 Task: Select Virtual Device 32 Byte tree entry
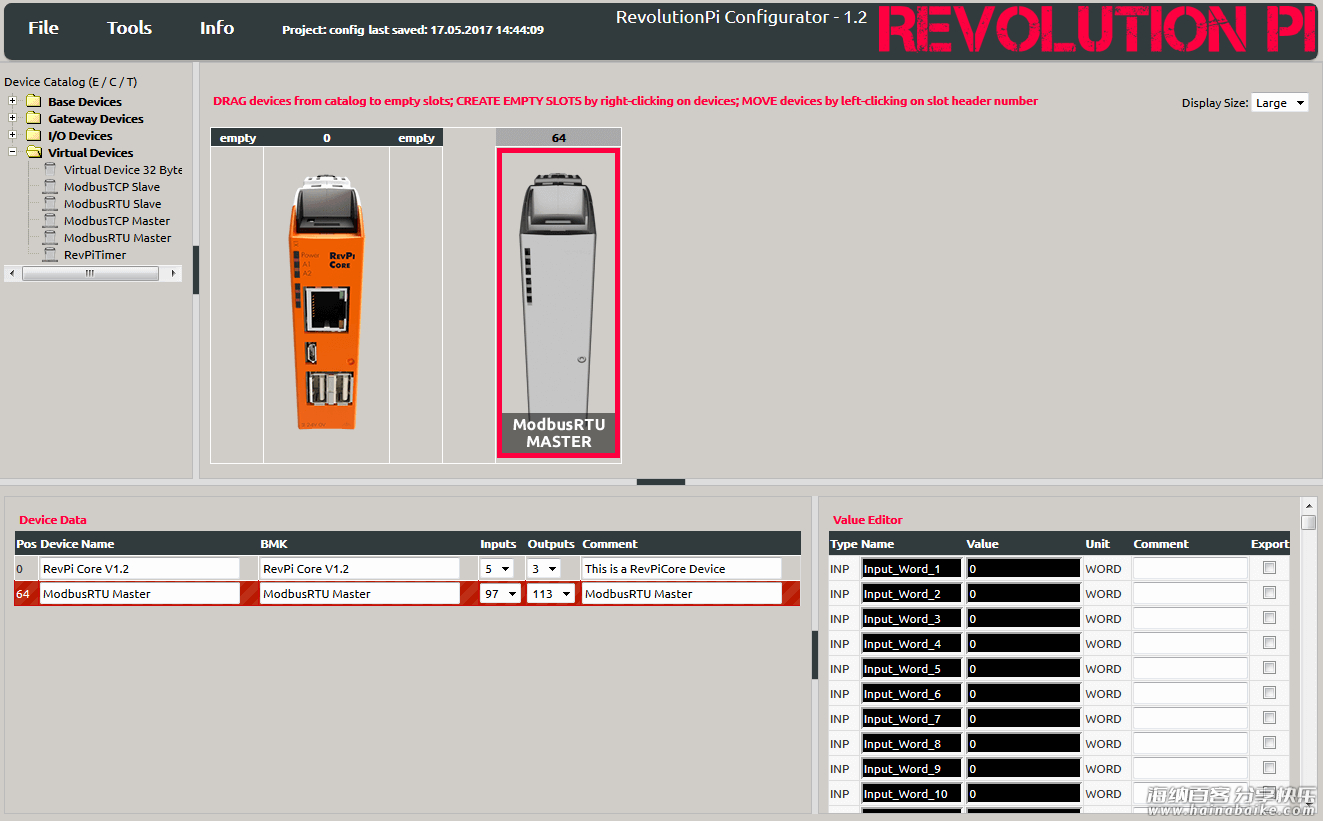pos(123,170)
